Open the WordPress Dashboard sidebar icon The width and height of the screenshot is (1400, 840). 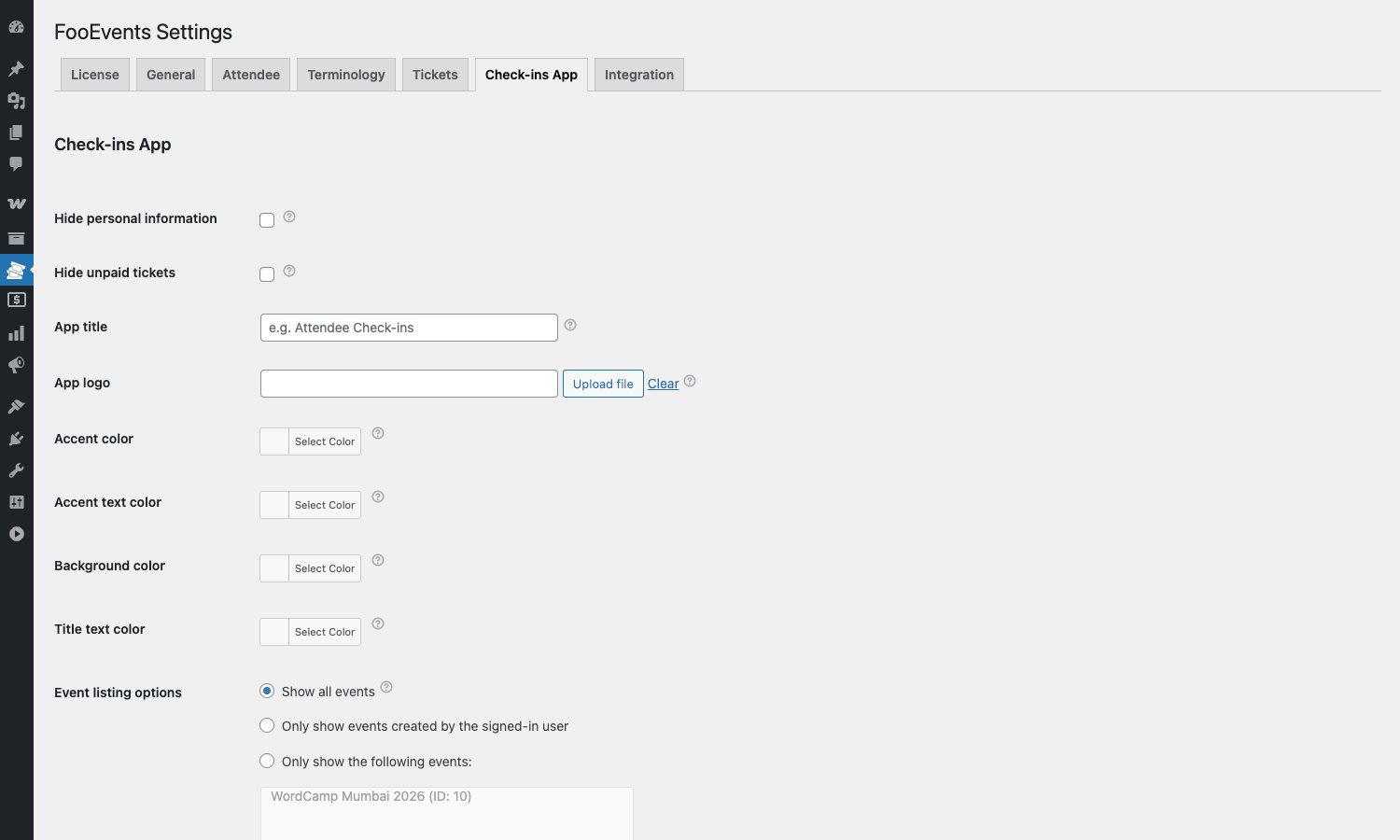click(x=16, y=27)
